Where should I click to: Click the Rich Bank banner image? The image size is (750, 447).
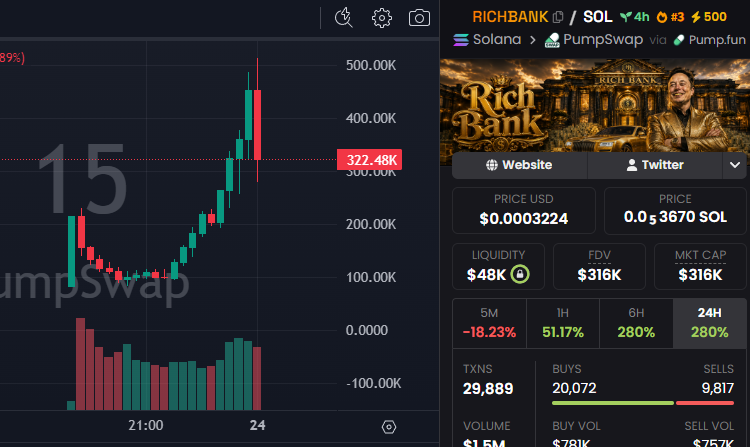pyautogui.click(x=595, y=105)
